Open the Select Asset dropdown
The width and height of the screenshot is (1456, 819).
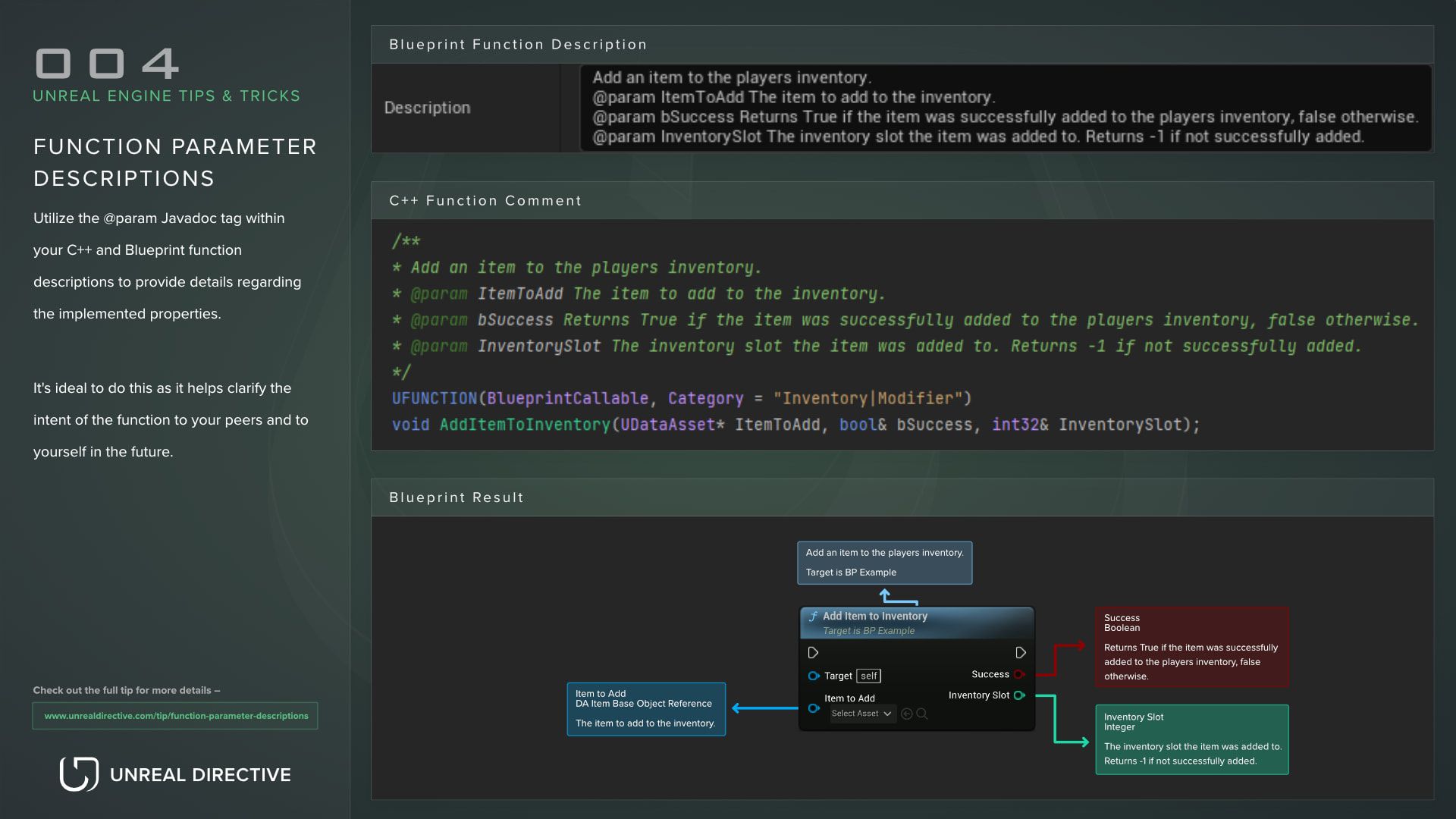[862, 714]
